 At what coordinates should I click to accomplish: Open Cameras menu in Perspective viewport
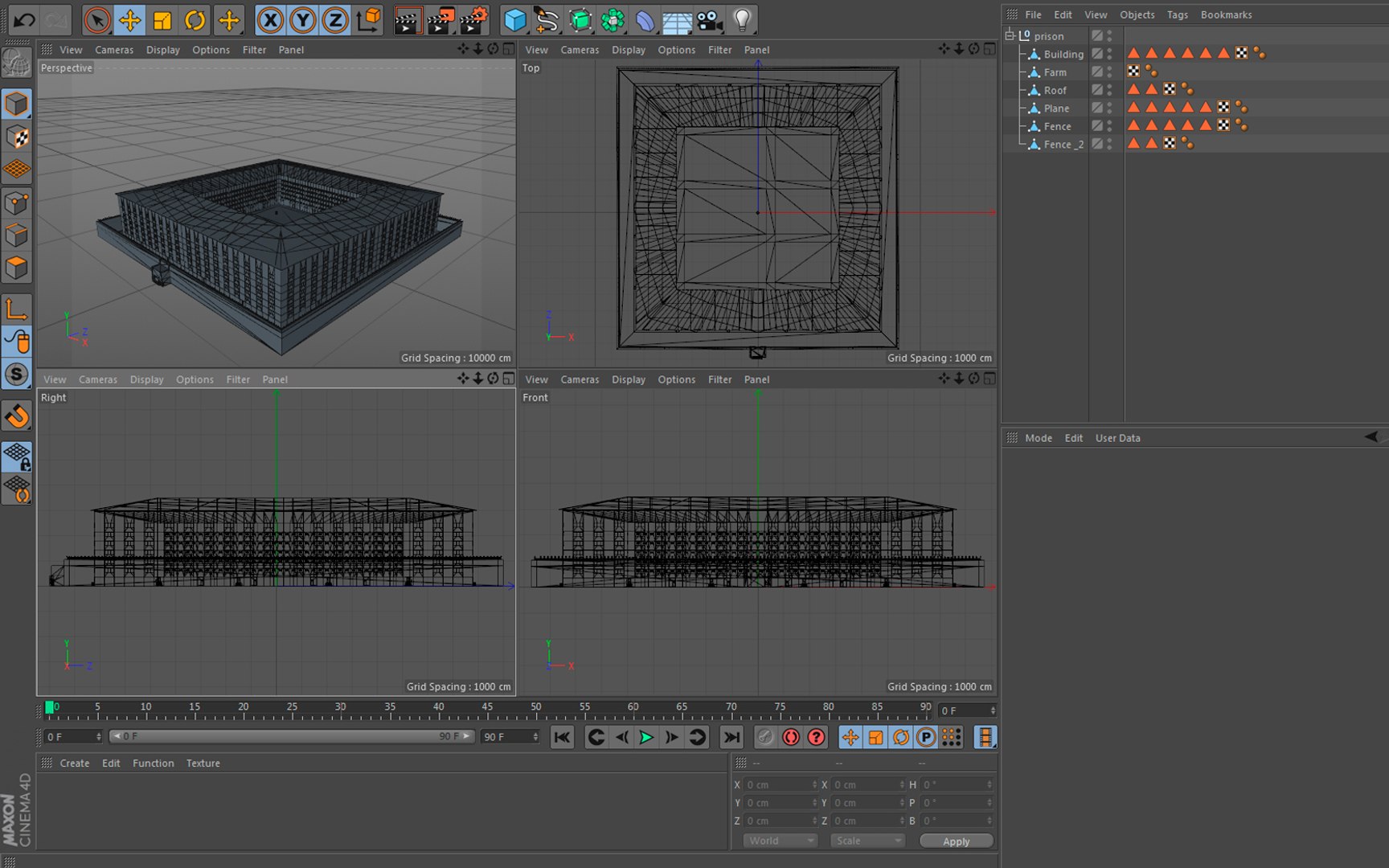114,50
